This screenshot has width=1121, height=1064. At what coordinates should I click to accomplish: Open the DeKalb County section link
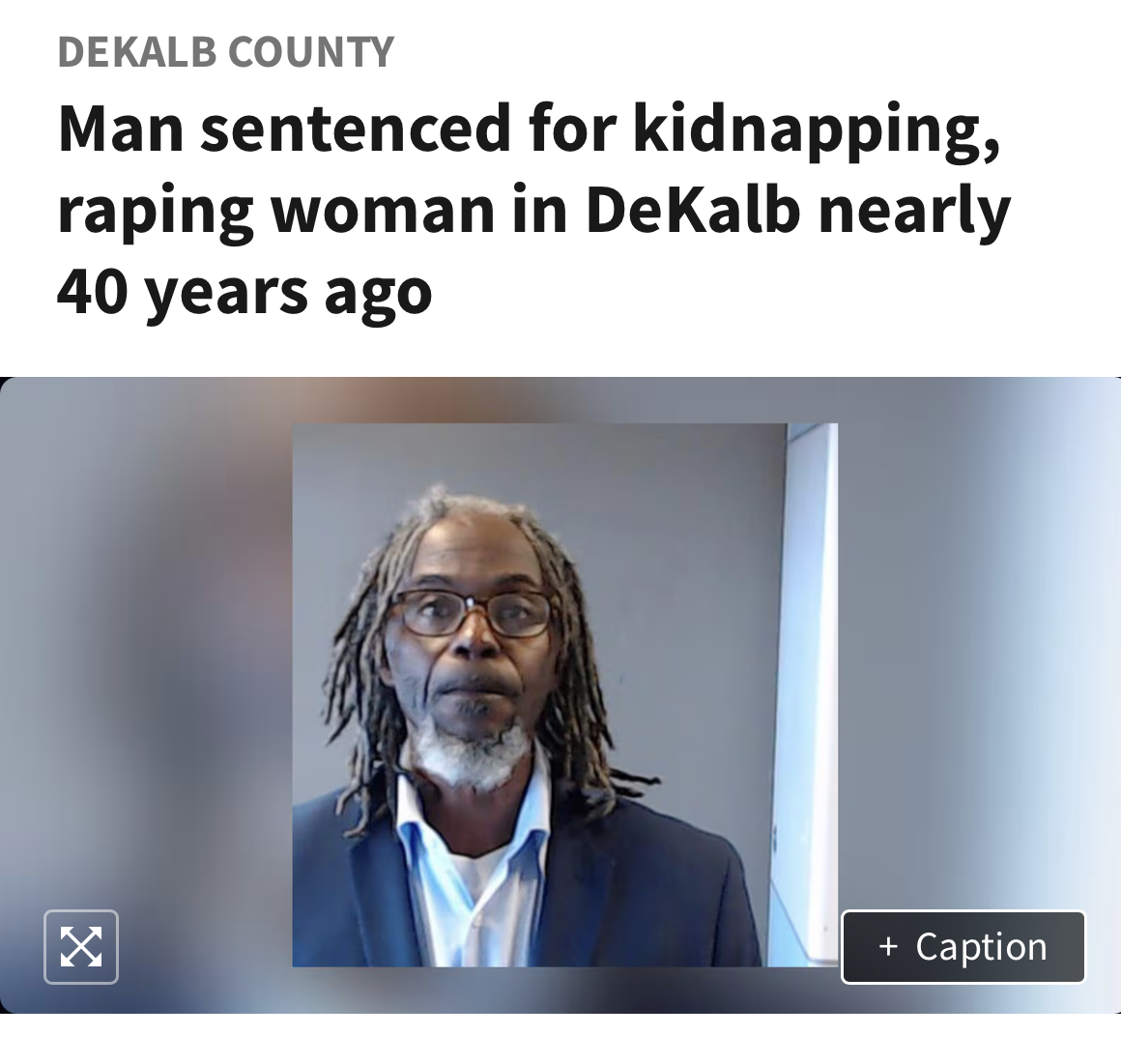tap(226, 51)
